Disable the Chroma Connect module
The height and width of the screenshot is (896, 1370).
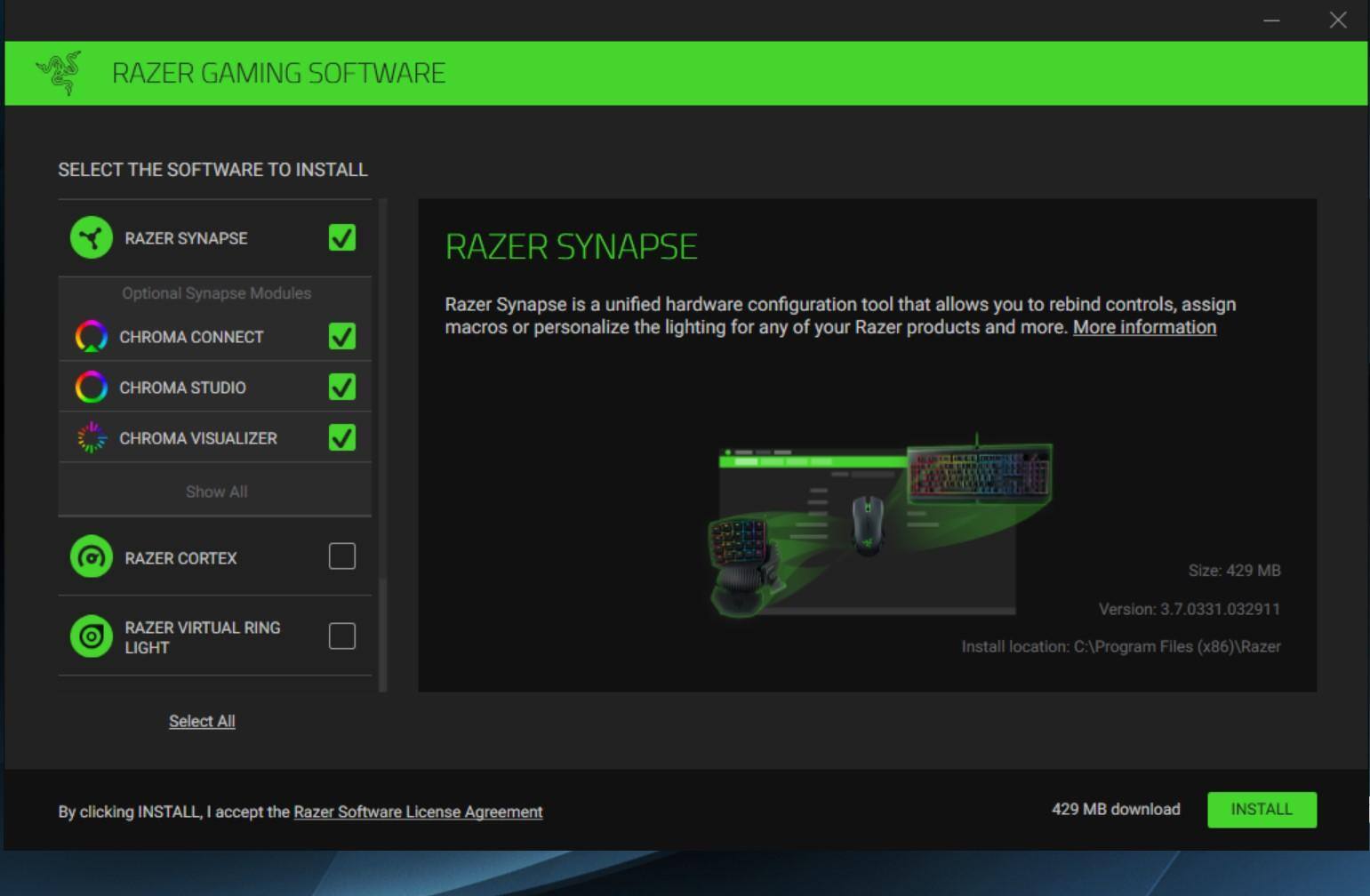(341, 336)
